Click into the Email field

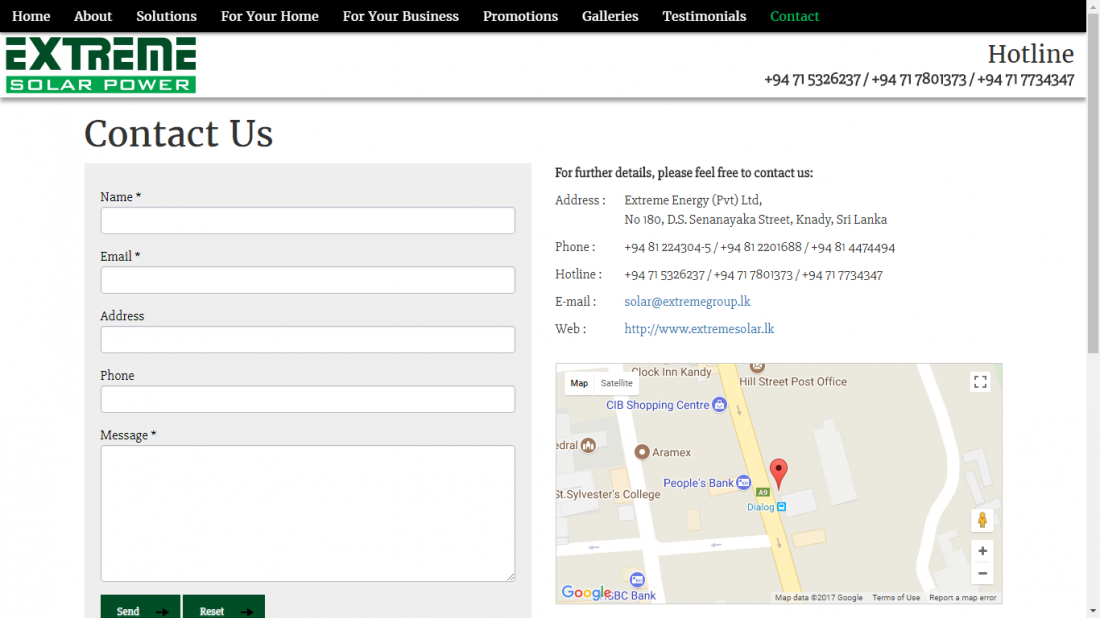pos(307,280)
